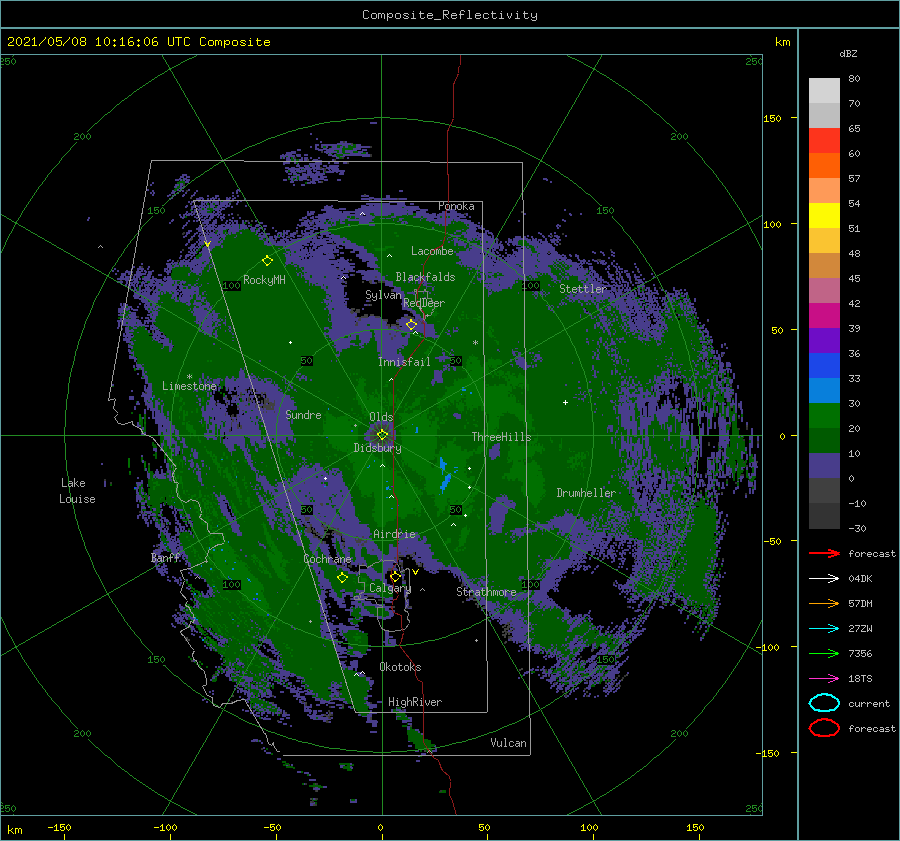900x841 pixels.
Task: Click the Strathmore city label
Action: click(486, 592)
